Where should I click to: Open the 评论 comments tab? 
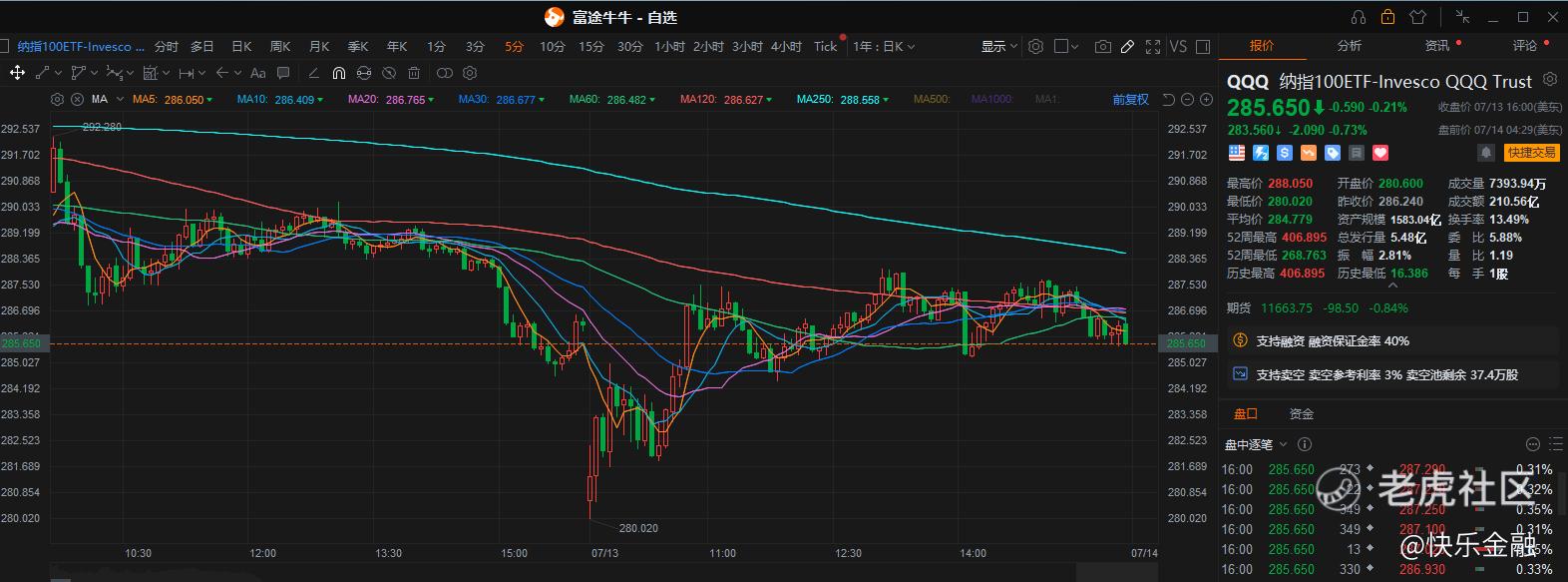tap(1525, 46)
